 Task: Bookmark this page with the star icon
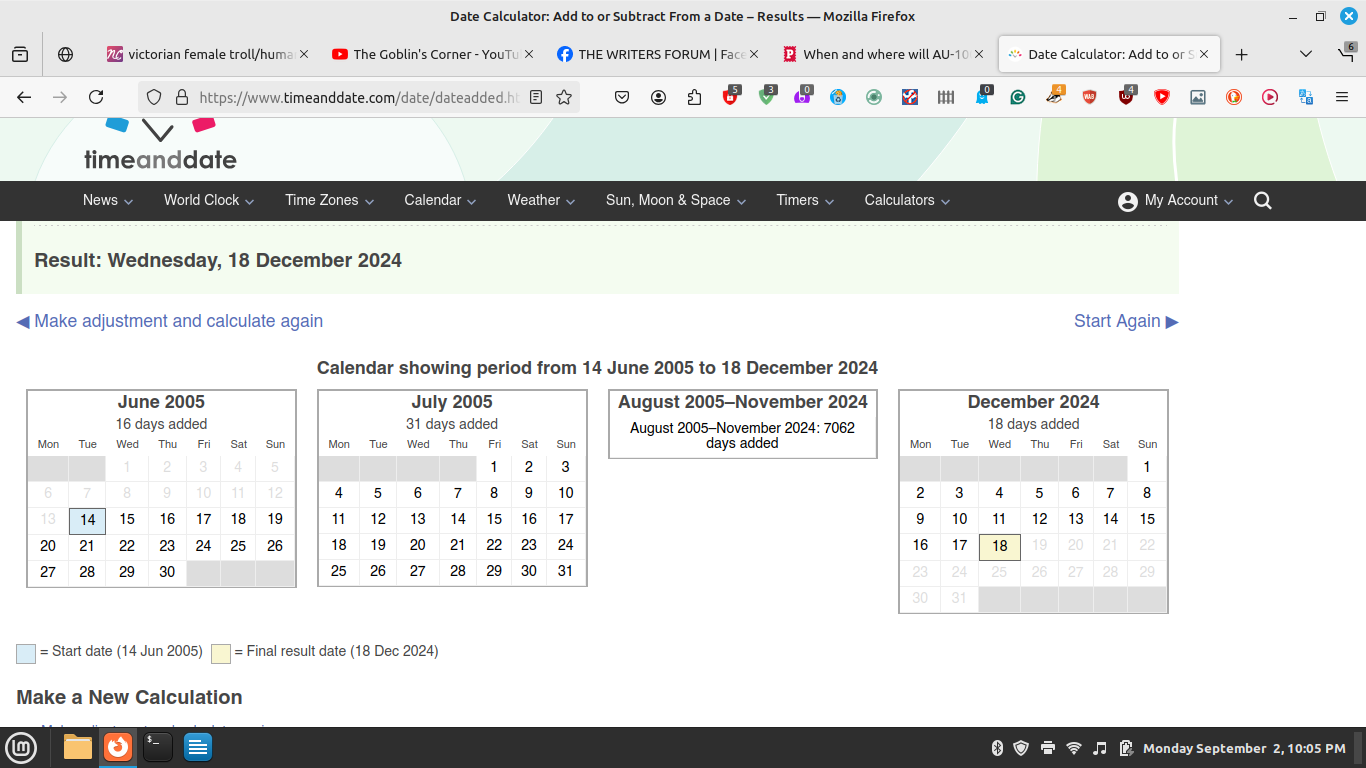[x=564, y=97]
